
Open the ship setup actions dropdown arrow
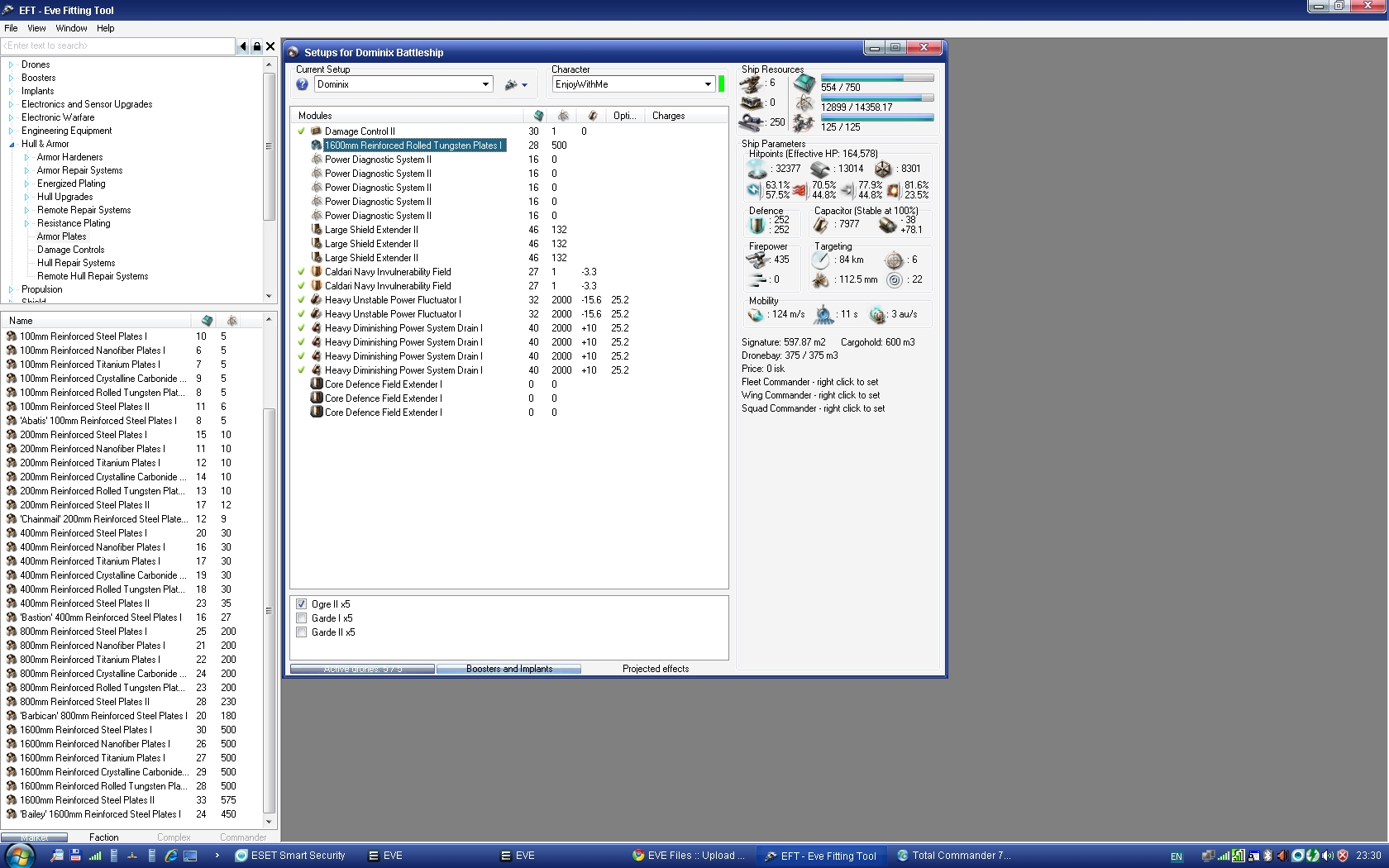524,85
